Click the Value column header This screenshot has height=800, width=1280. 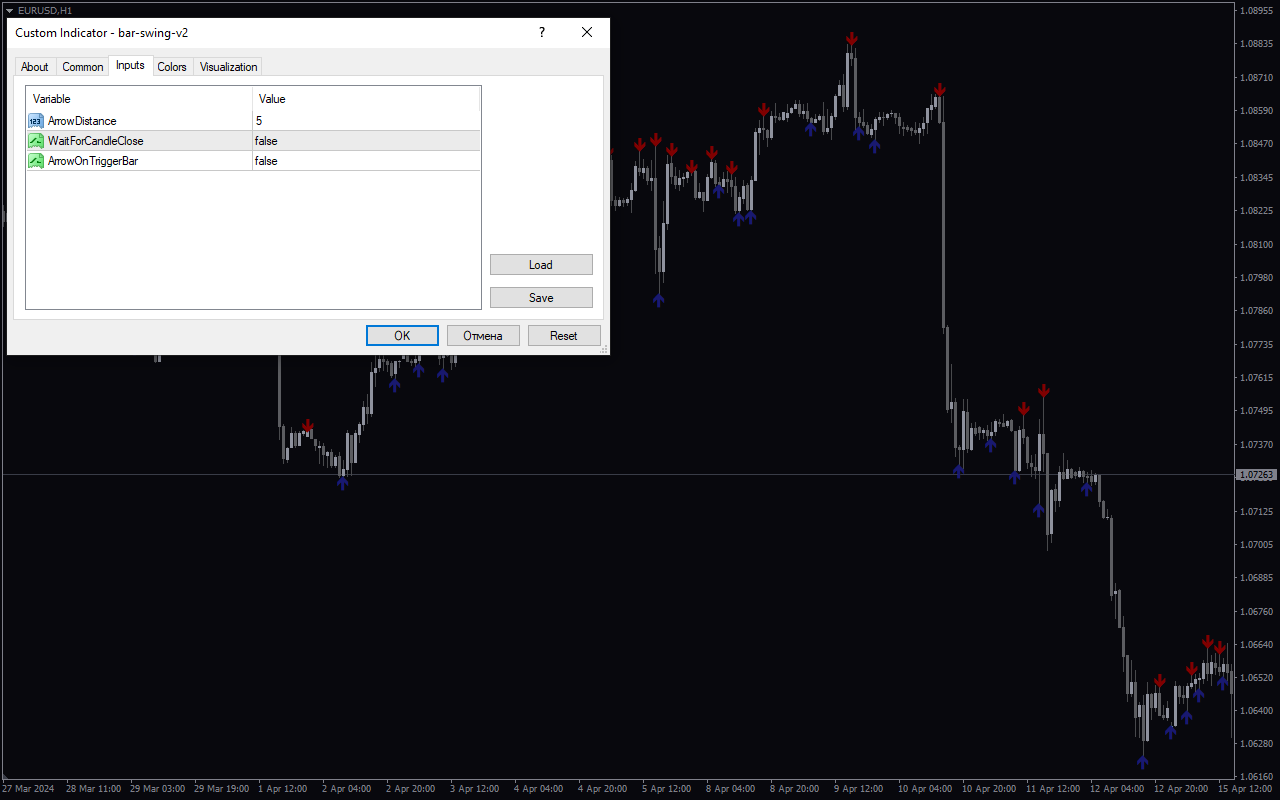(366, 99)
